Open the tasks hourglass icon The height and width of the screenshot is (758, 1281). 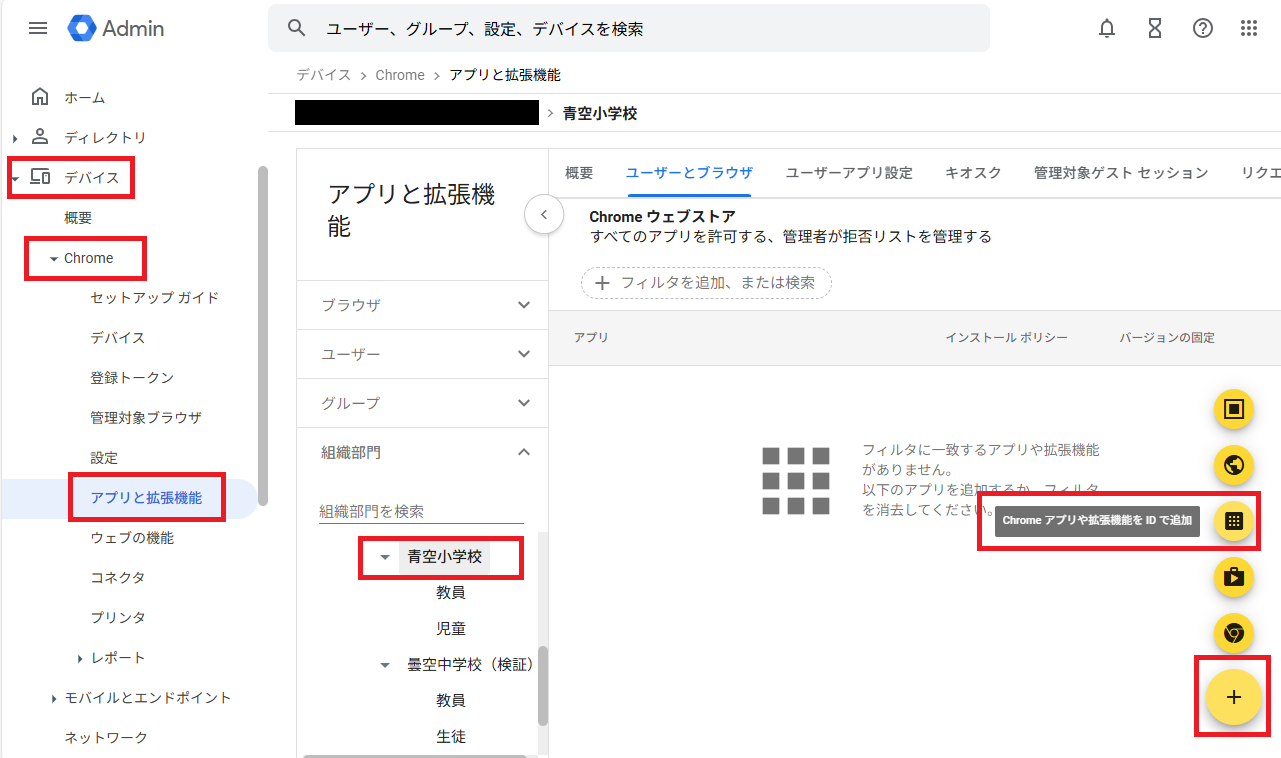click(x=1155, y=28)
